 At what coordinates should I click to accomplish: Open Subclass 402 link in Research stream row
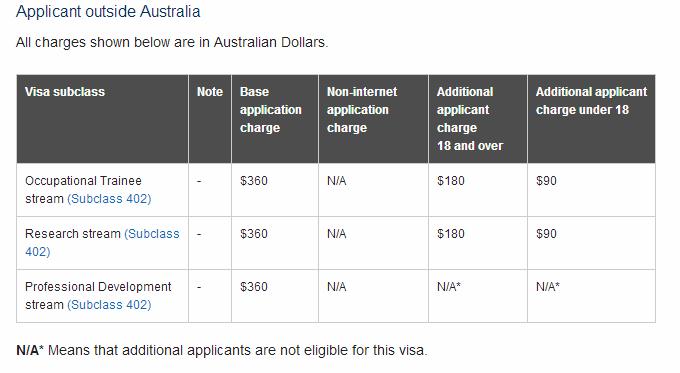[102, 242]
